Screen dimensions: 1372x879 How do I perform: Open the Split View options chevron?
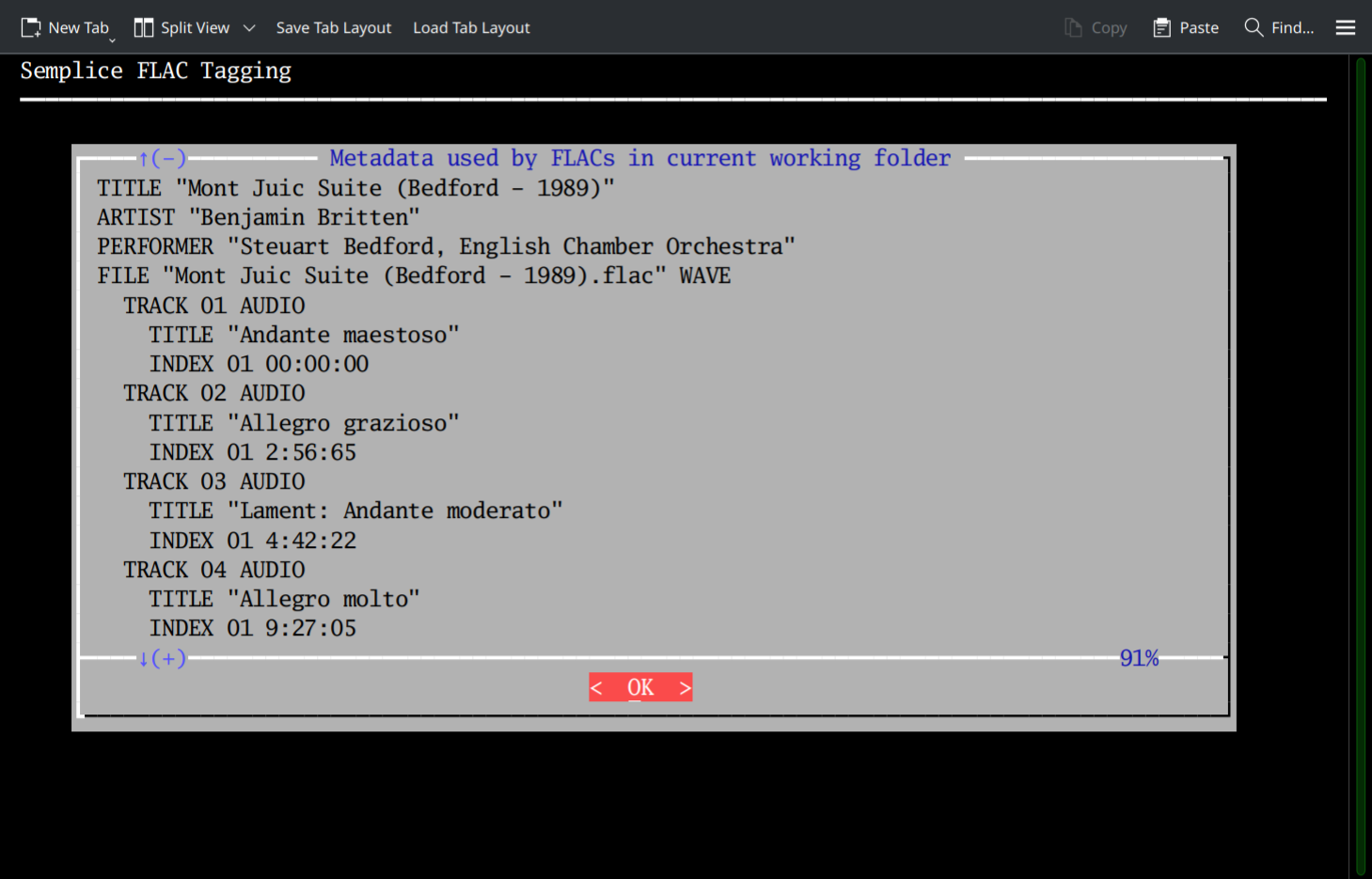pos(249,27)
